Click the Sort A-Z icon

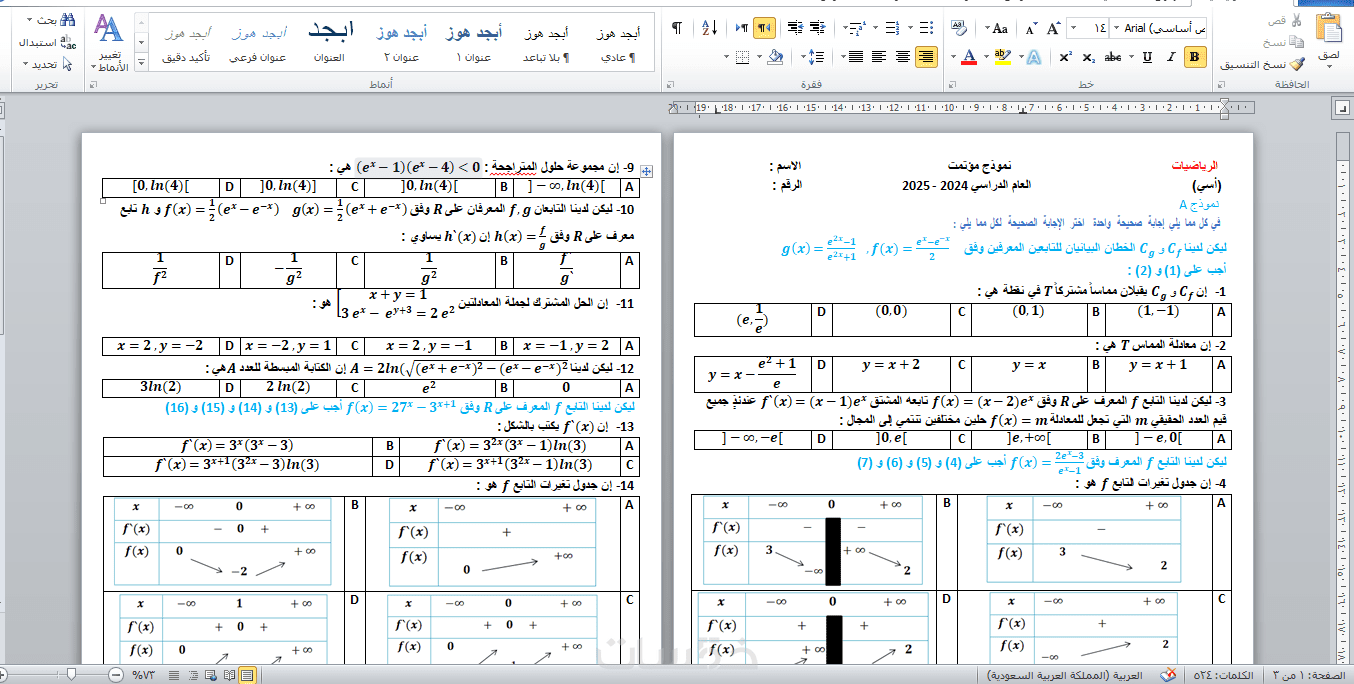tap(710, 28)
